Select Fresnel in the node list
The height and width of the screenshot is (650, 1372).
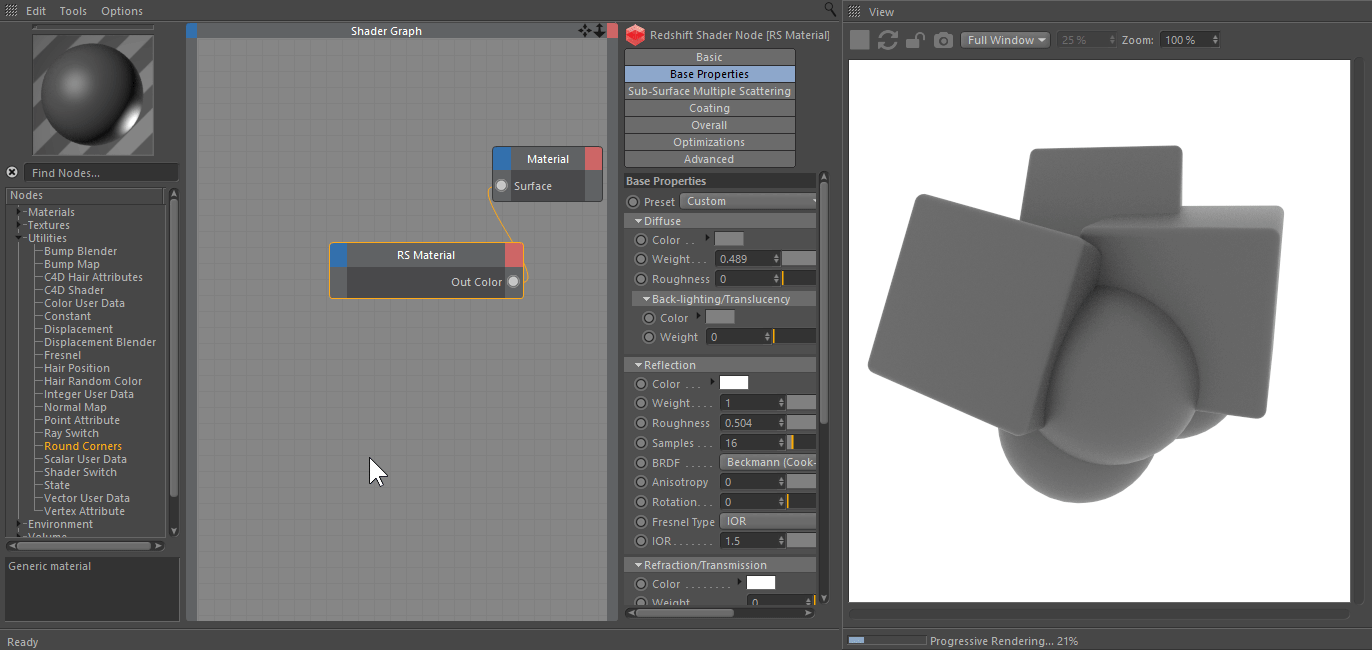coord(62,355)
